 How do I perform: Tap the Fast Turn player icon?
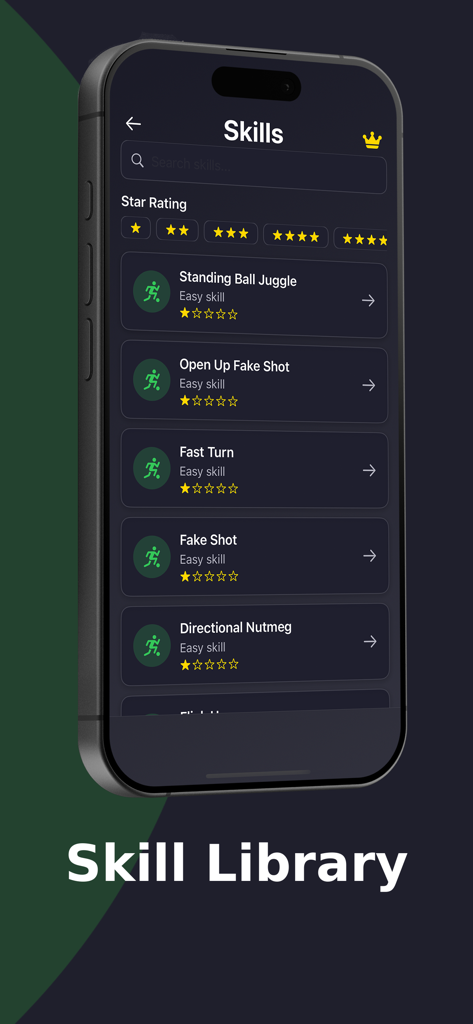[x=152, y=468]
